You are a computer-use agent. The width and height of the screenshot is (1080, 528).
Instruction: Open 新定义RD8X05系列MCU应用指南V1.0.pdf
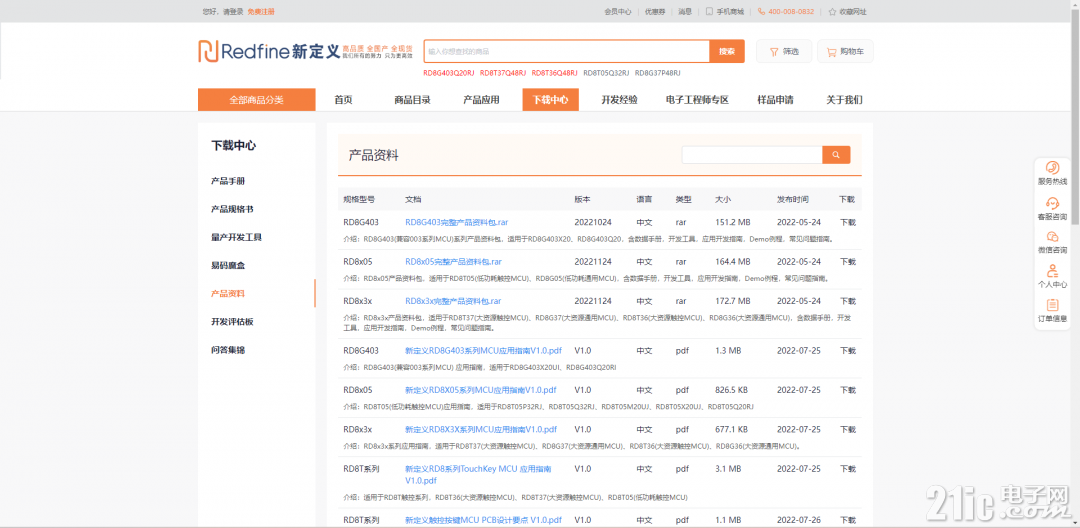[481, 390]
